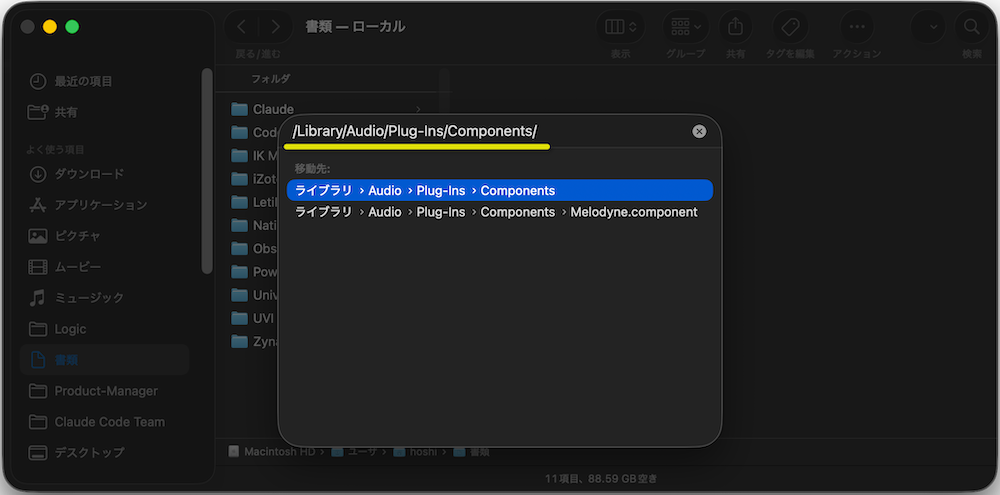Click the Nati… folder row

255,225
